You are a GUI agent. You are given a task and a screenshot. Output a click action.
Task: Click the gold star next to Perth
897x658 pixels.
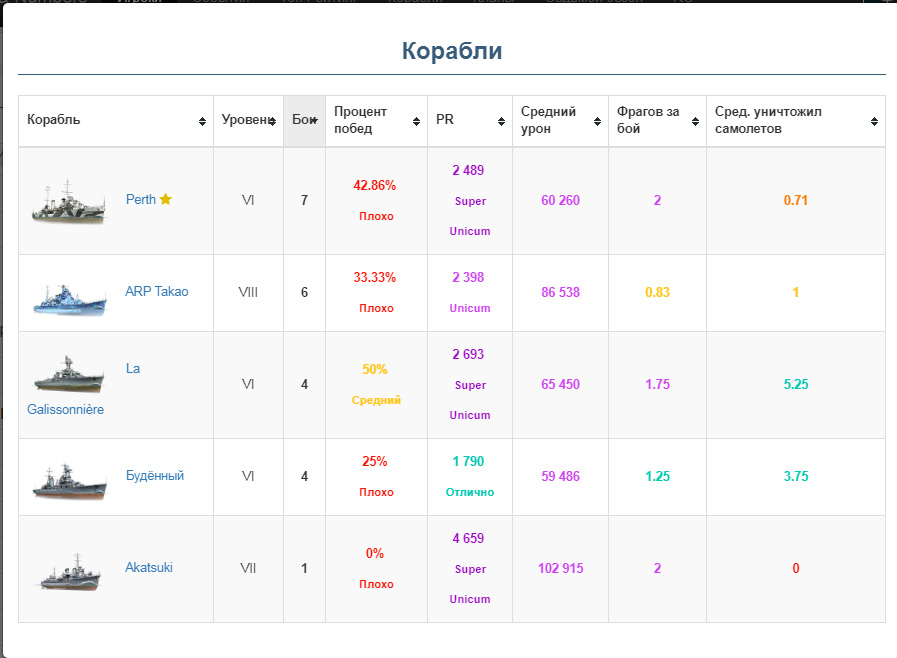(x=166, y=199)
